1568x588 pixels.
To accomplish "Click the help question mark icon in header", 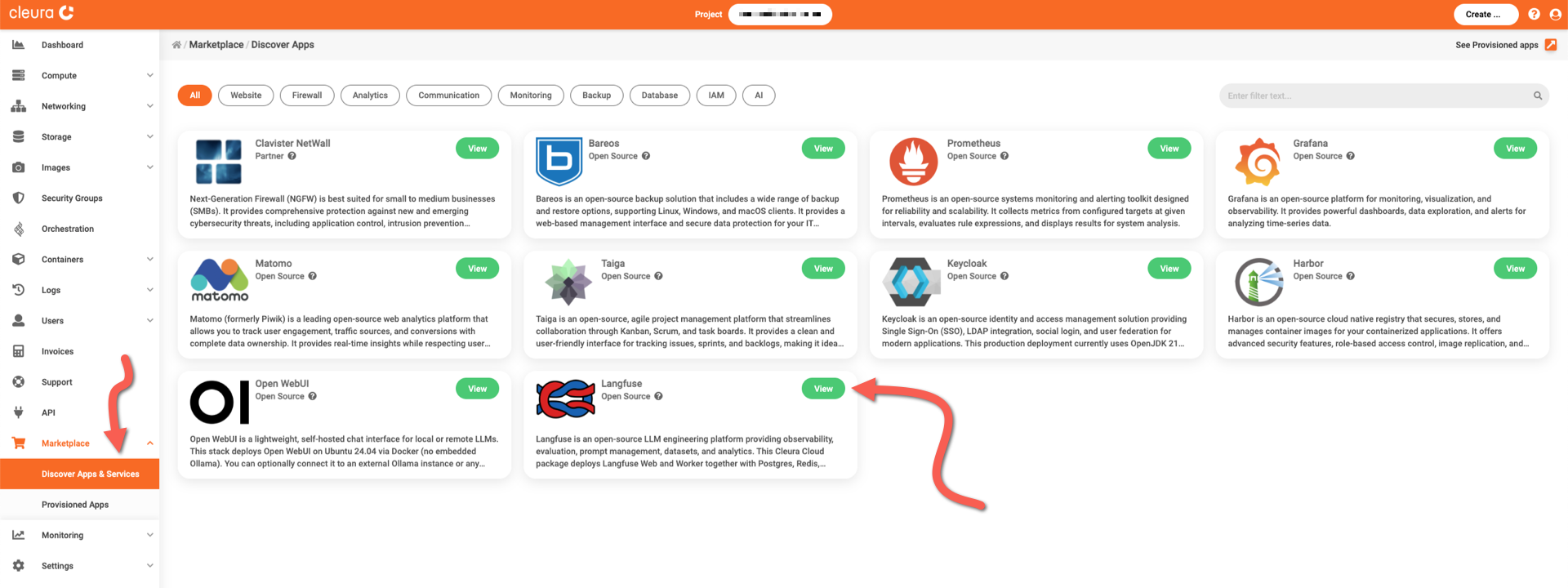I will pyautogui.click(x=1534, y=15).
